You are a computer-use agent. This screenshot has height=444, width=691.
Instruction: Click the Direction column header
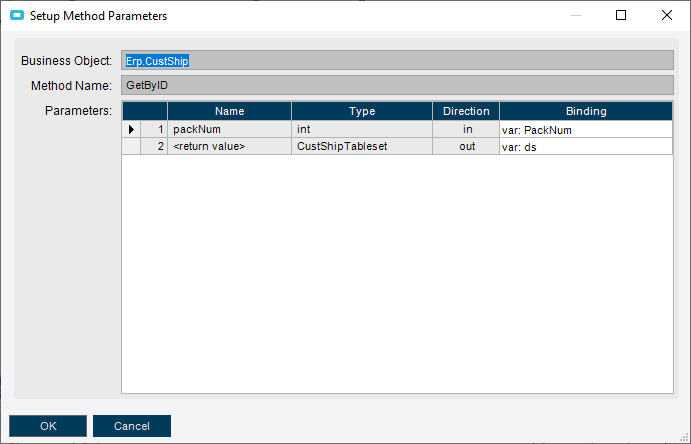[466, 111]
